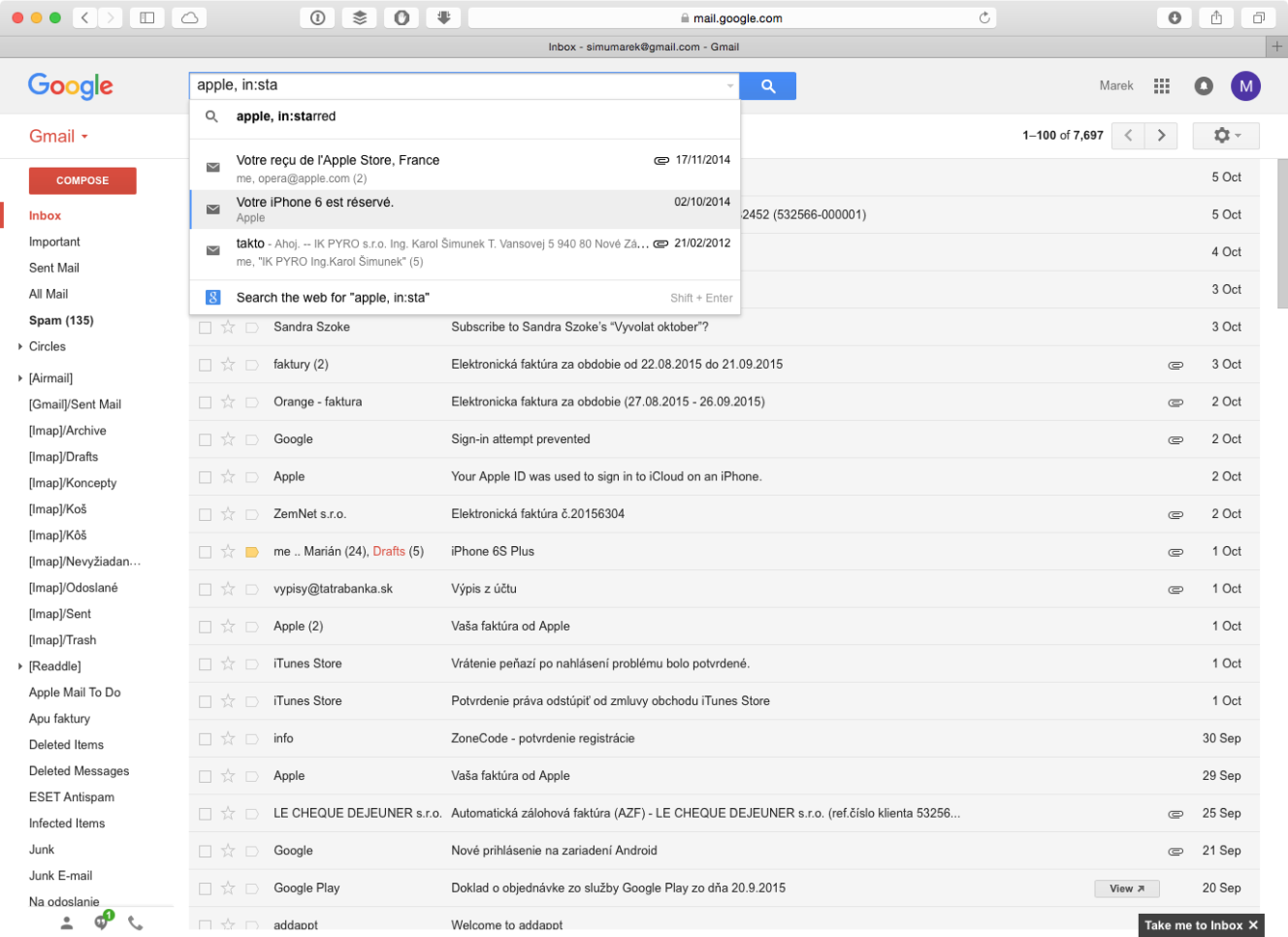Select checkbox for Apple (2) email

click(x=205, y=627)
